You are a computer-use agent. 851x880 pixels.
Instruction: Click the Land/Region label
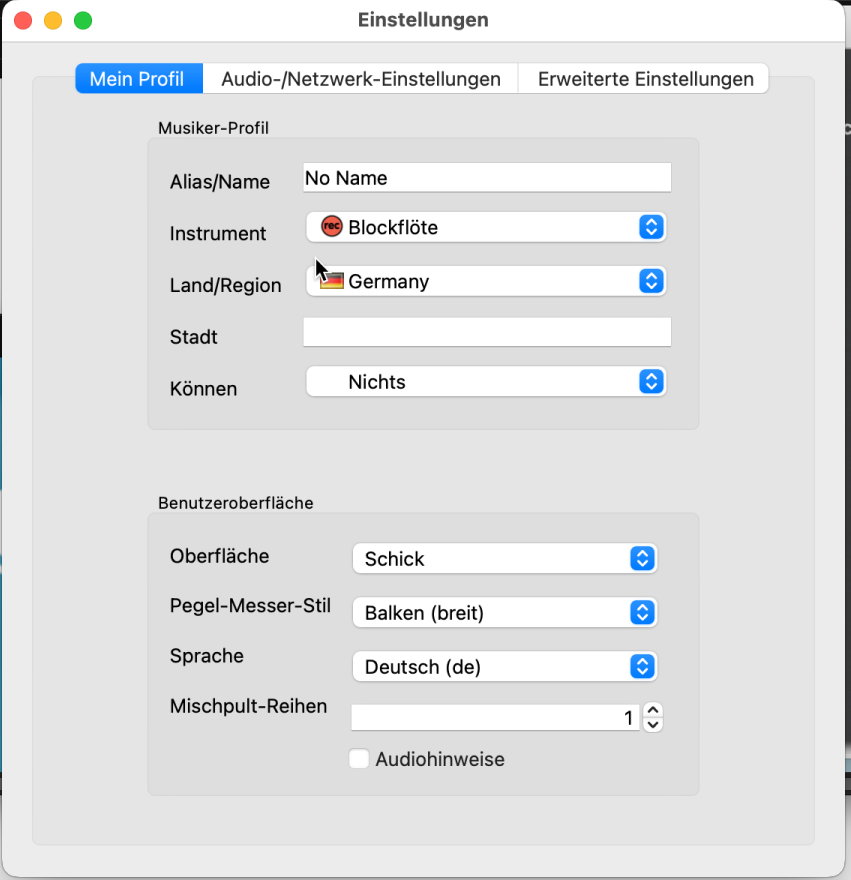(x=226, y=285)
